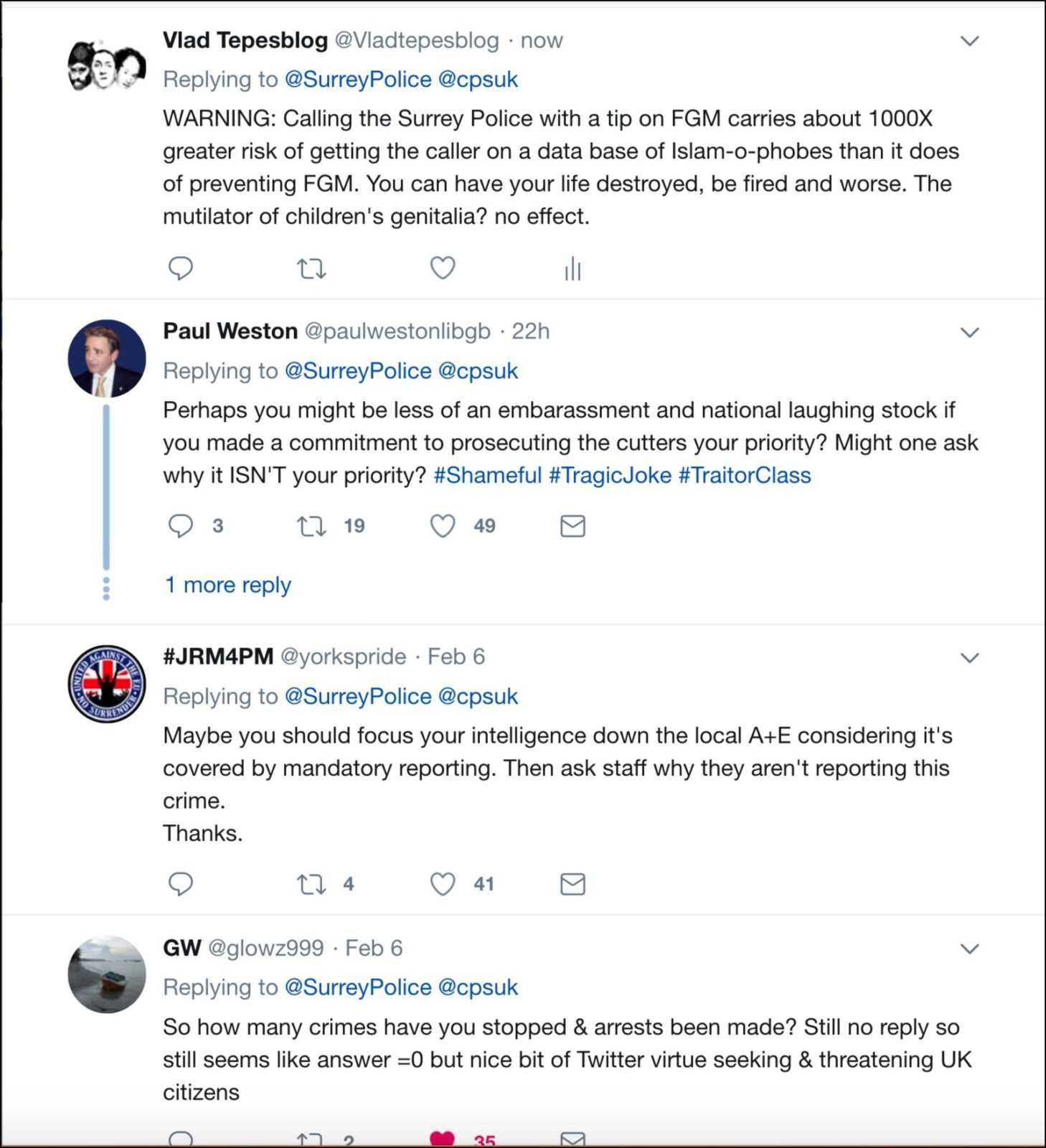1046x1148 pixels.
Task: Like Paul Weston's tweet with 49 likes
Action: coord(443,526)
